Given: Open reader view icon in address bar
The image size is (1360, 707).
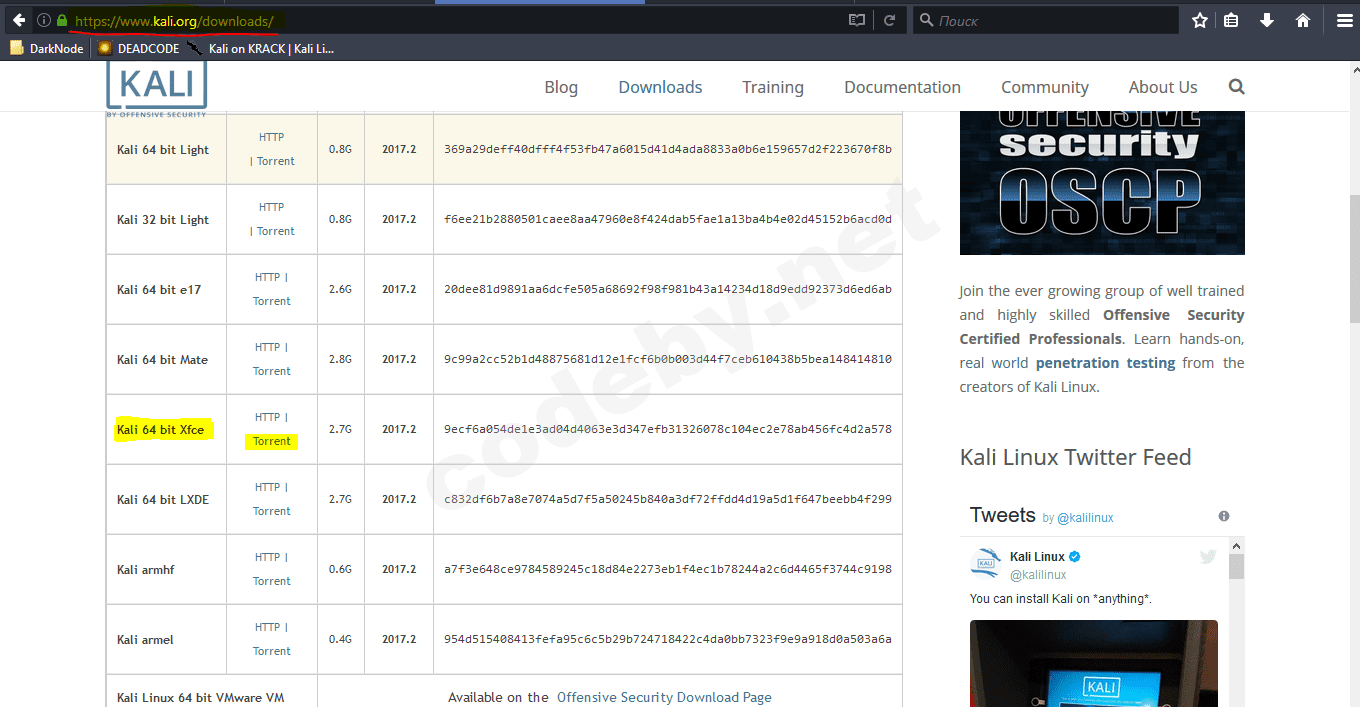Looking at the screenshot, I should 857,20.
